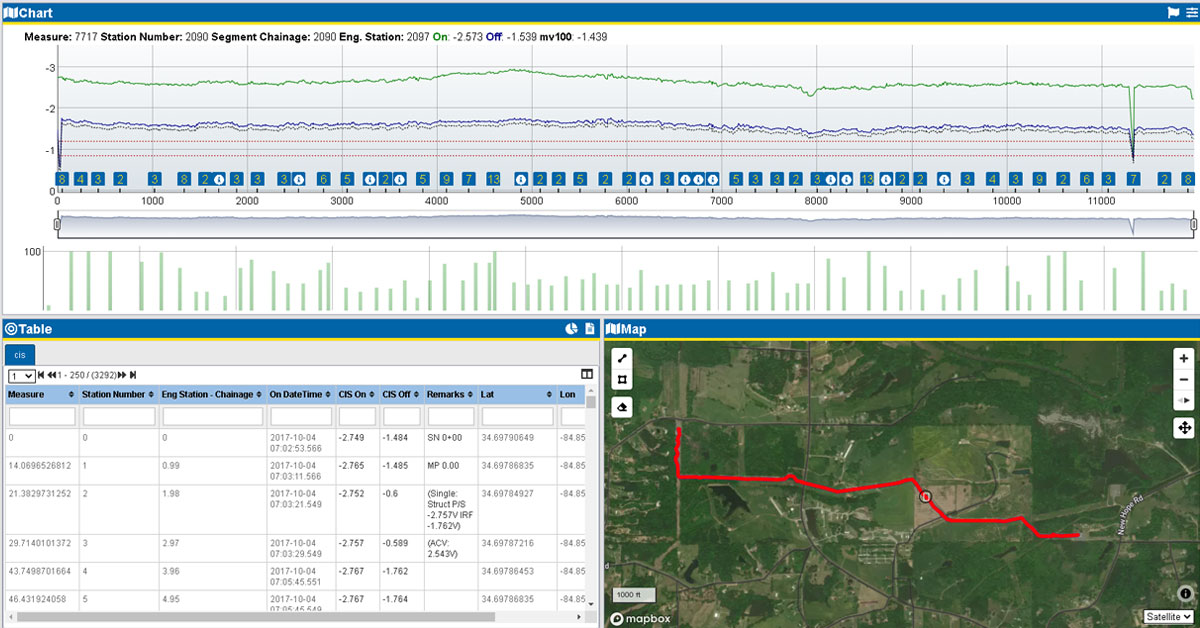Open the Satellite basemap dropdown

point(1169,617)
